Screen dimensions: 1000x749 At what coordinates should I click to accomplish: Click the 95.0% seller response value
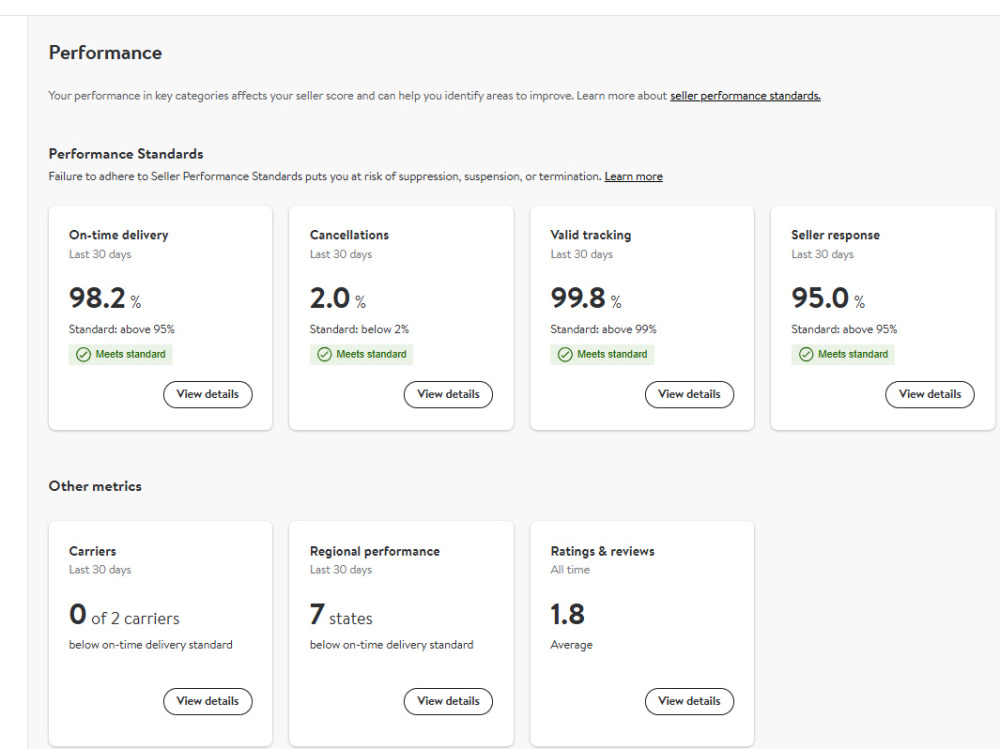pos(828,299)
